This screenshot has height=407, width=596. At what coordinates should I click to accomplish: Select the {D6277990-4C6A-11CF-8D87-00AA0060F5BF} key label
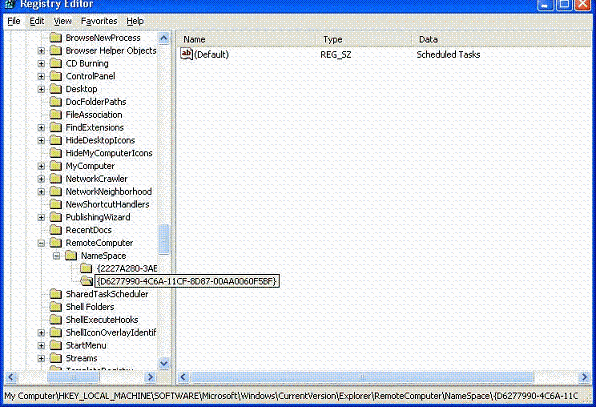click(187, 281)
